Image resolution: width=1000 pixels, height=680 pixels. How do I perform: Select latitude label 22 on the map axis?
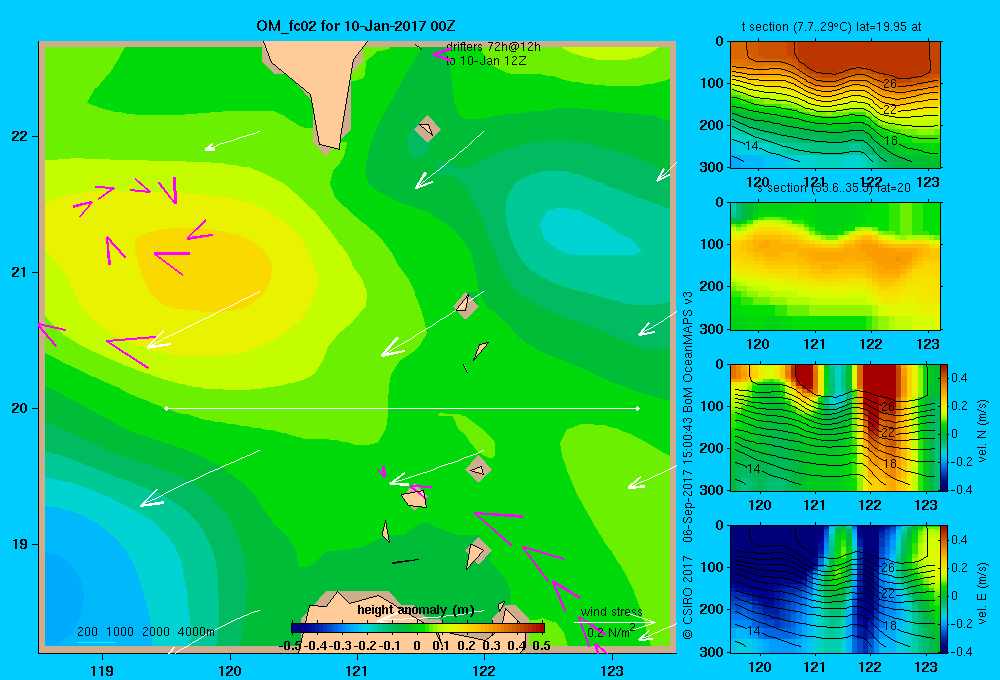[20, 136]
